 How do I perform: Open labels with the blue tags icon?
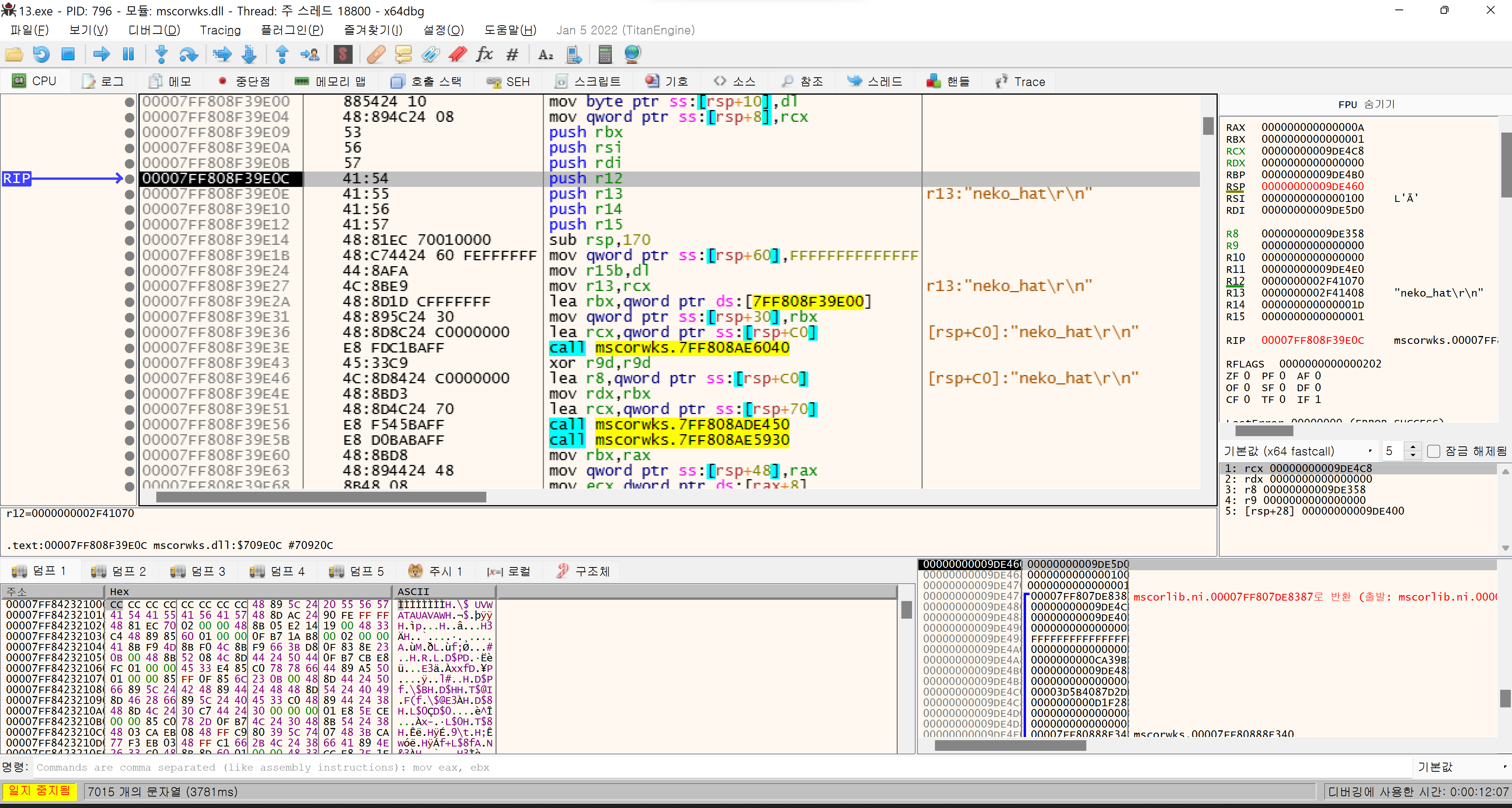[x=430, y=54]
